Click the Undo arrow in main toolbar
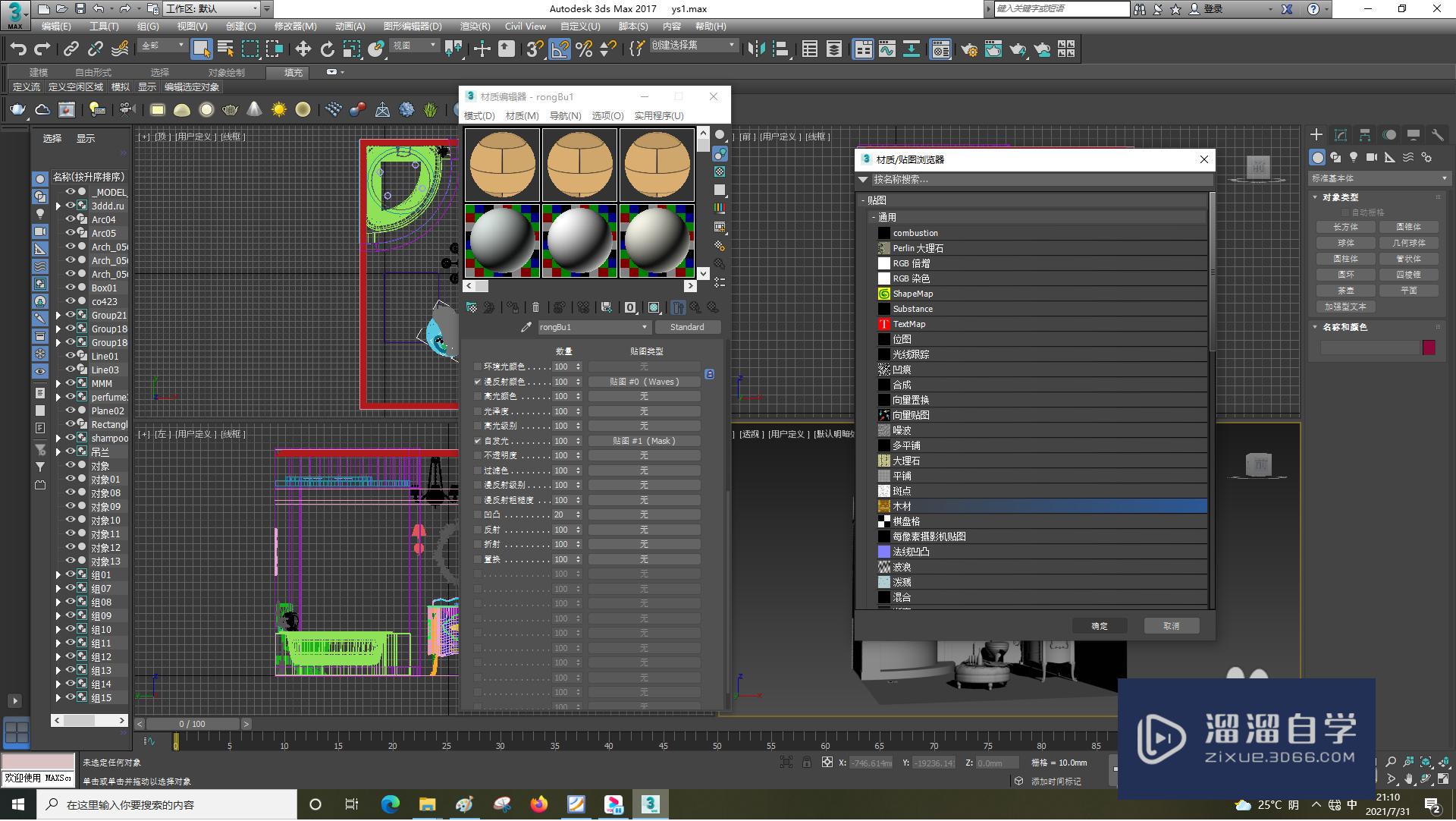This screenshot has width=1456, height=821. pyautogui.click(x=17, y=49)
